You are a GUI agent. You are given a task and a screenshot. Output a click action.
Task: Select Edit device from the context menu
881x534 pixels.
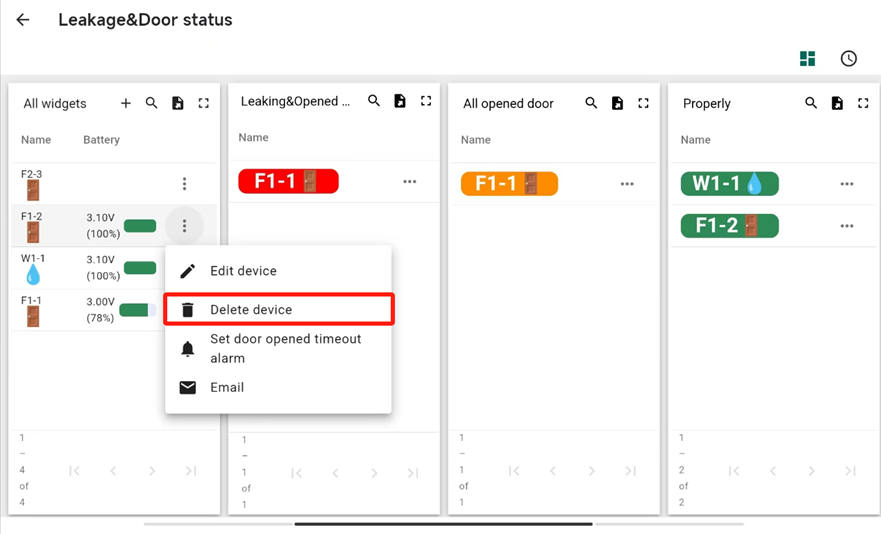pos(243,271)
